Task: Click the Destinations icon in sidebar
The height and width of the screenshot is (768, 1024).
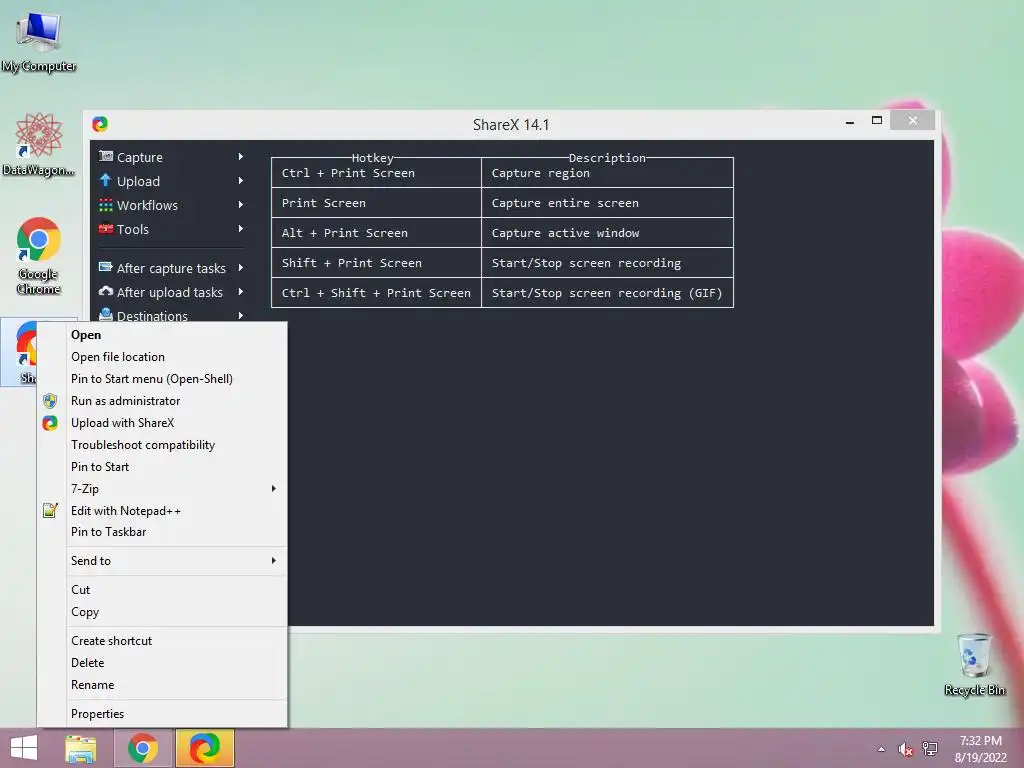Action: coord(106,315)
